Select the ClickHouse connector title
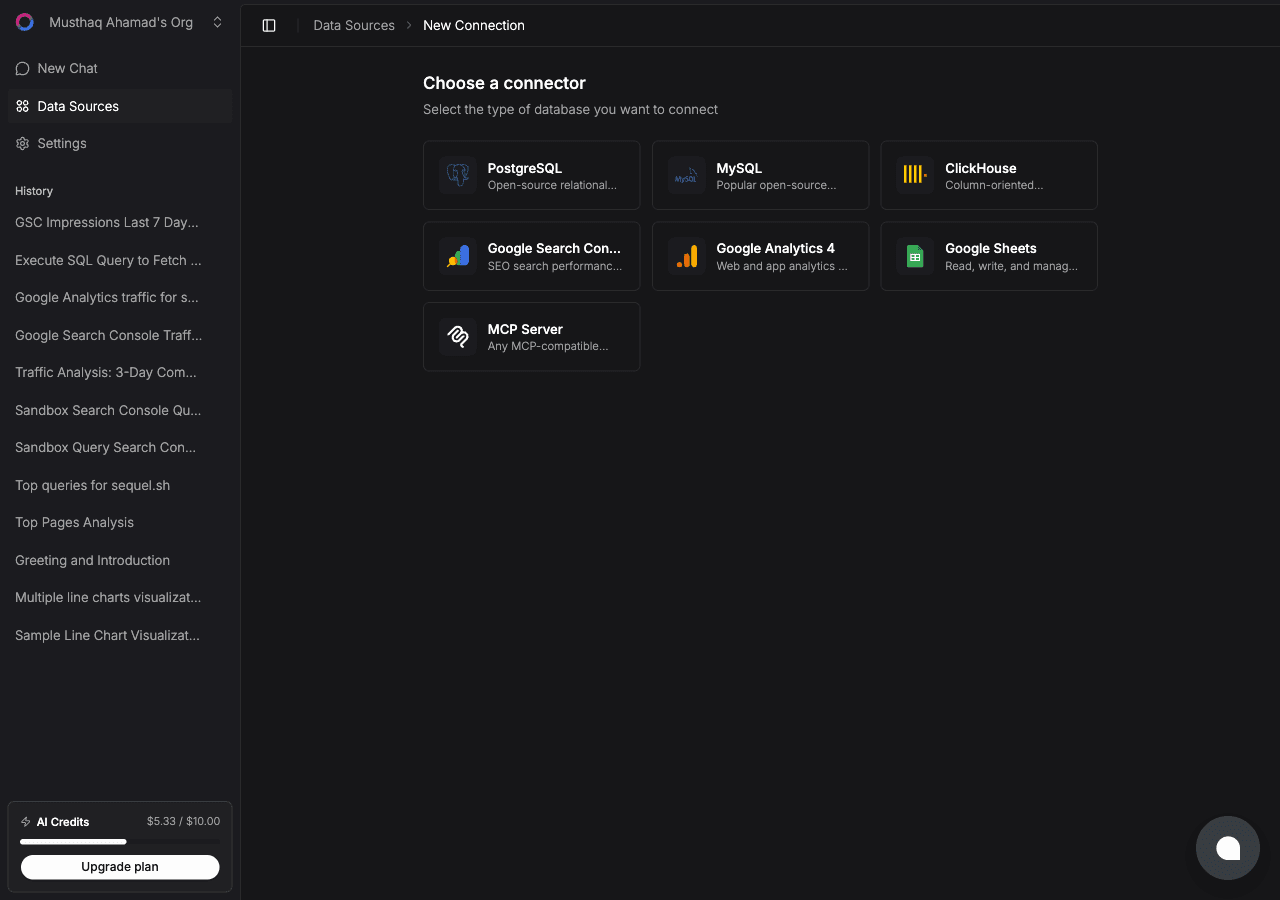 pos(981,168)
